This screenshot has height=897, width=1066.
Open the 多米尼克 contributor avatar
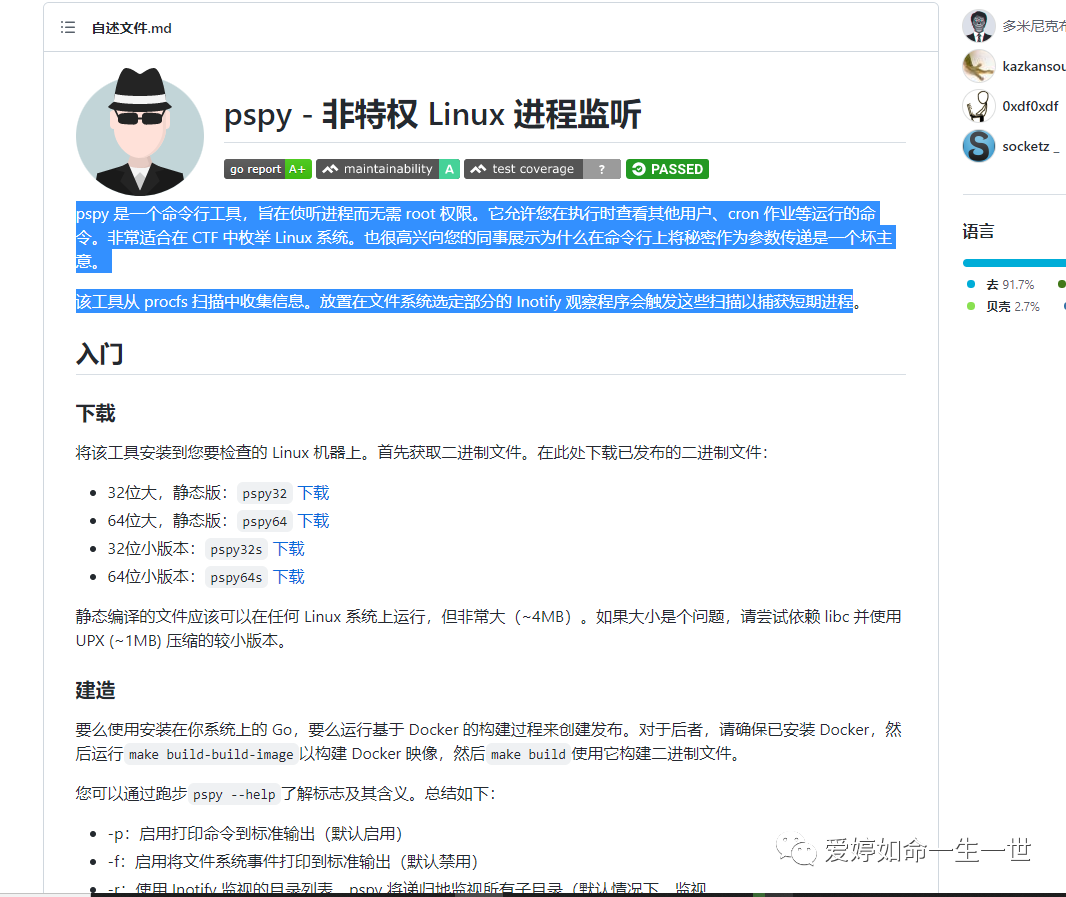point(979,26)
